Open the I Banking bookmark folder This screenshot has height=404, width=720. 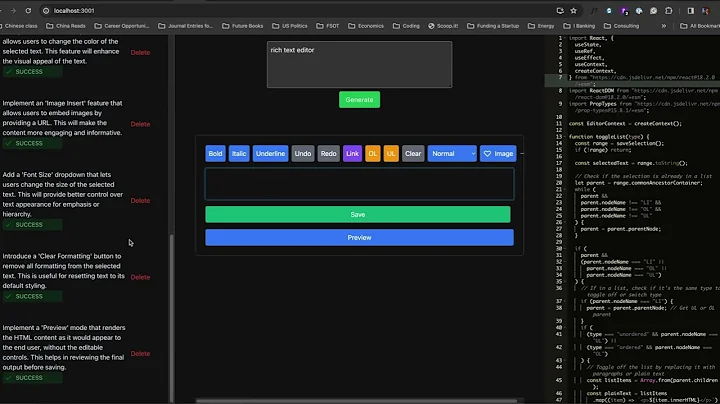pyautogui.click(x=579, y=26)
